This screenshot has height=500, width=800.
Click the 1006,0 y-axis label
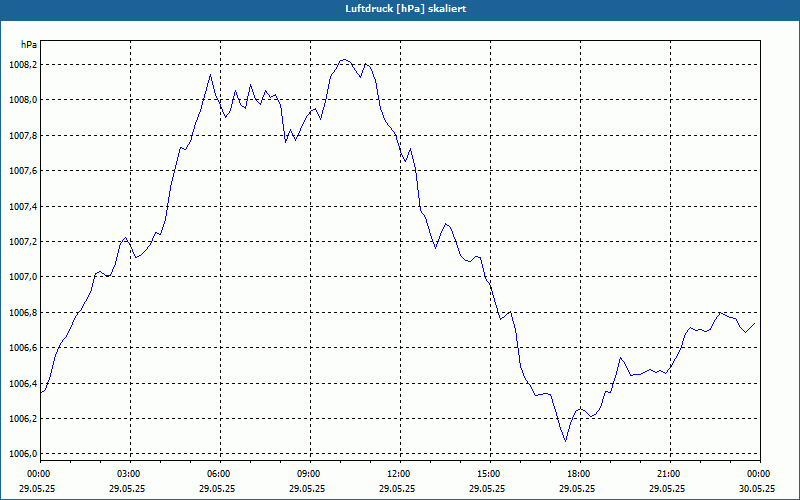click(23, 454)
